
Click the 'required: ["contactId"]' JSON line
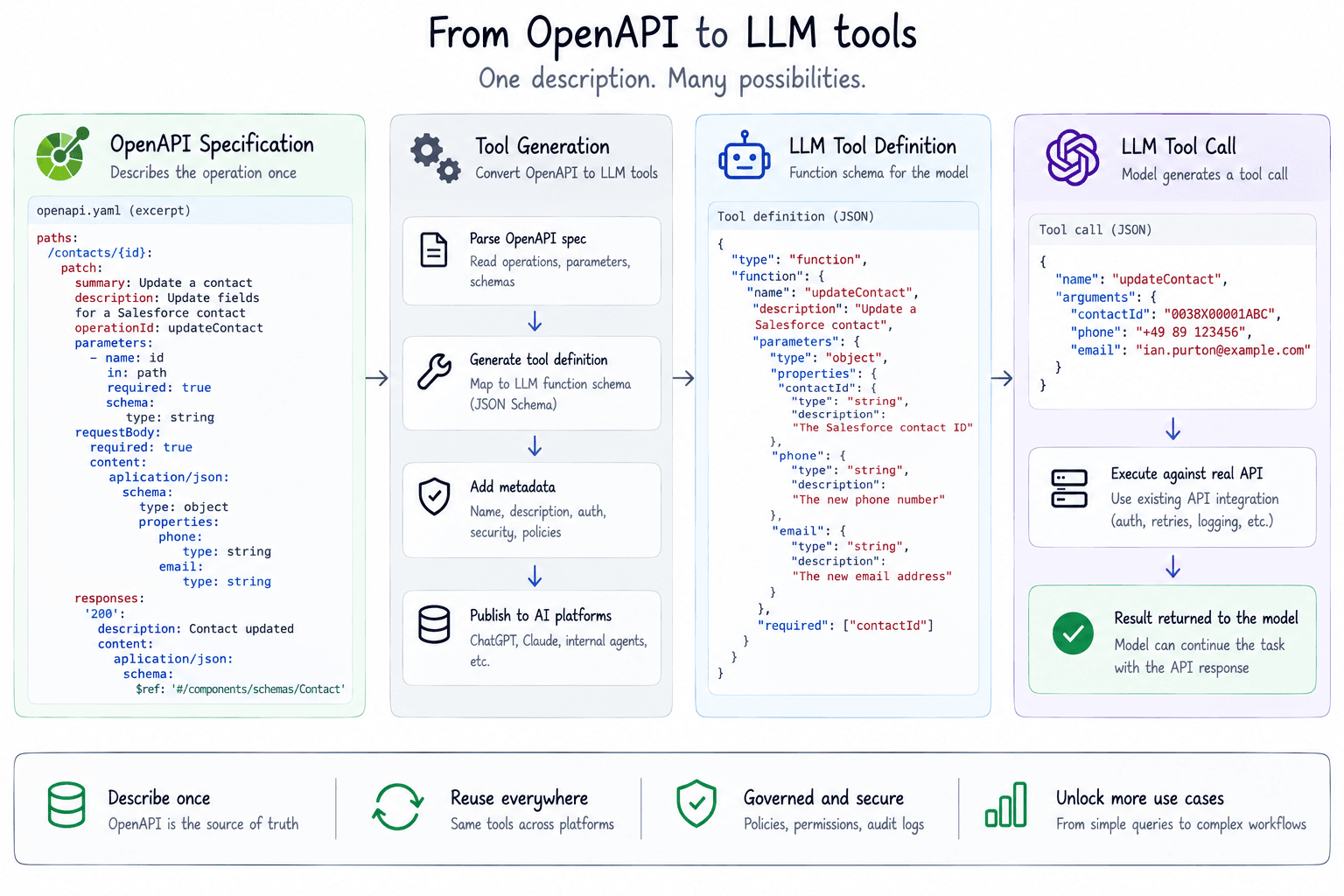pyautogui.click(x=846, y=626)
